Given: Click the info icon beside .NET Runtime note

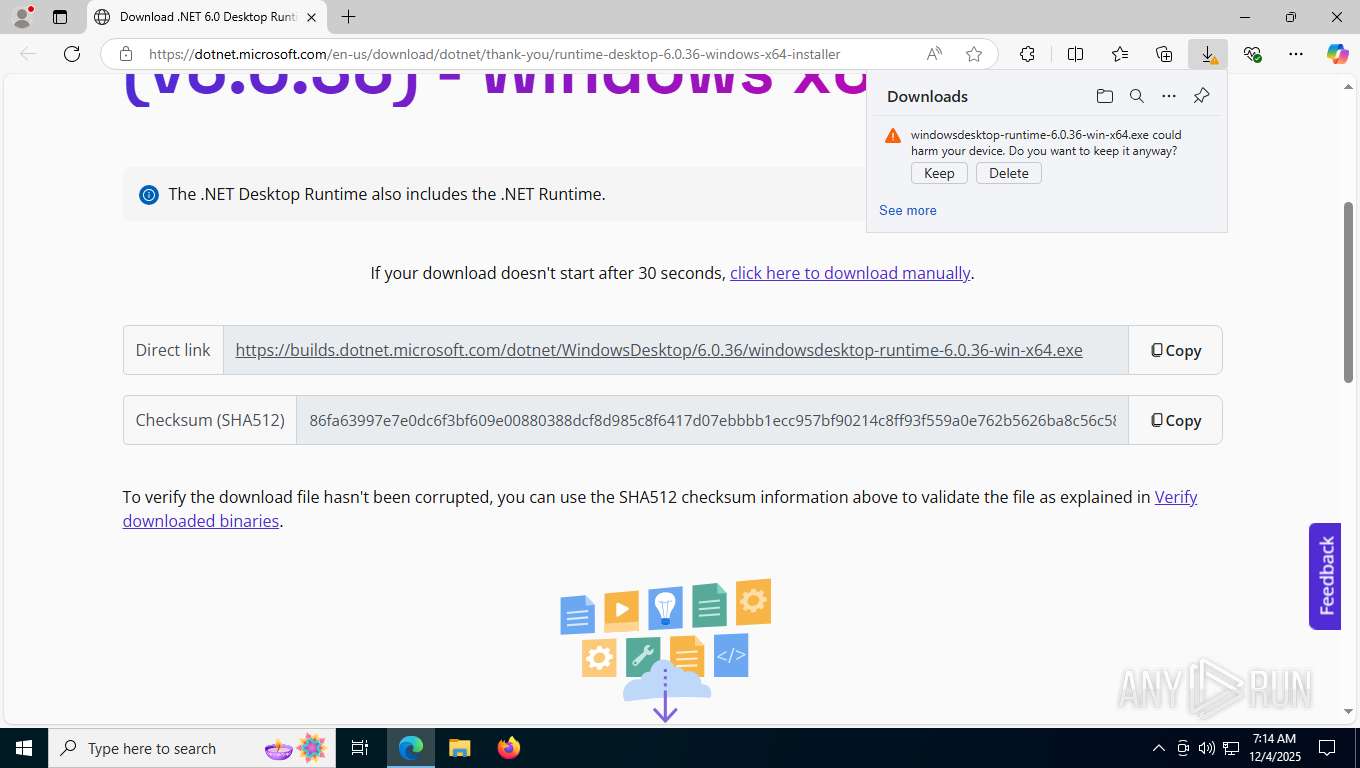Looking at the screenshot, I should coord(149,195).
